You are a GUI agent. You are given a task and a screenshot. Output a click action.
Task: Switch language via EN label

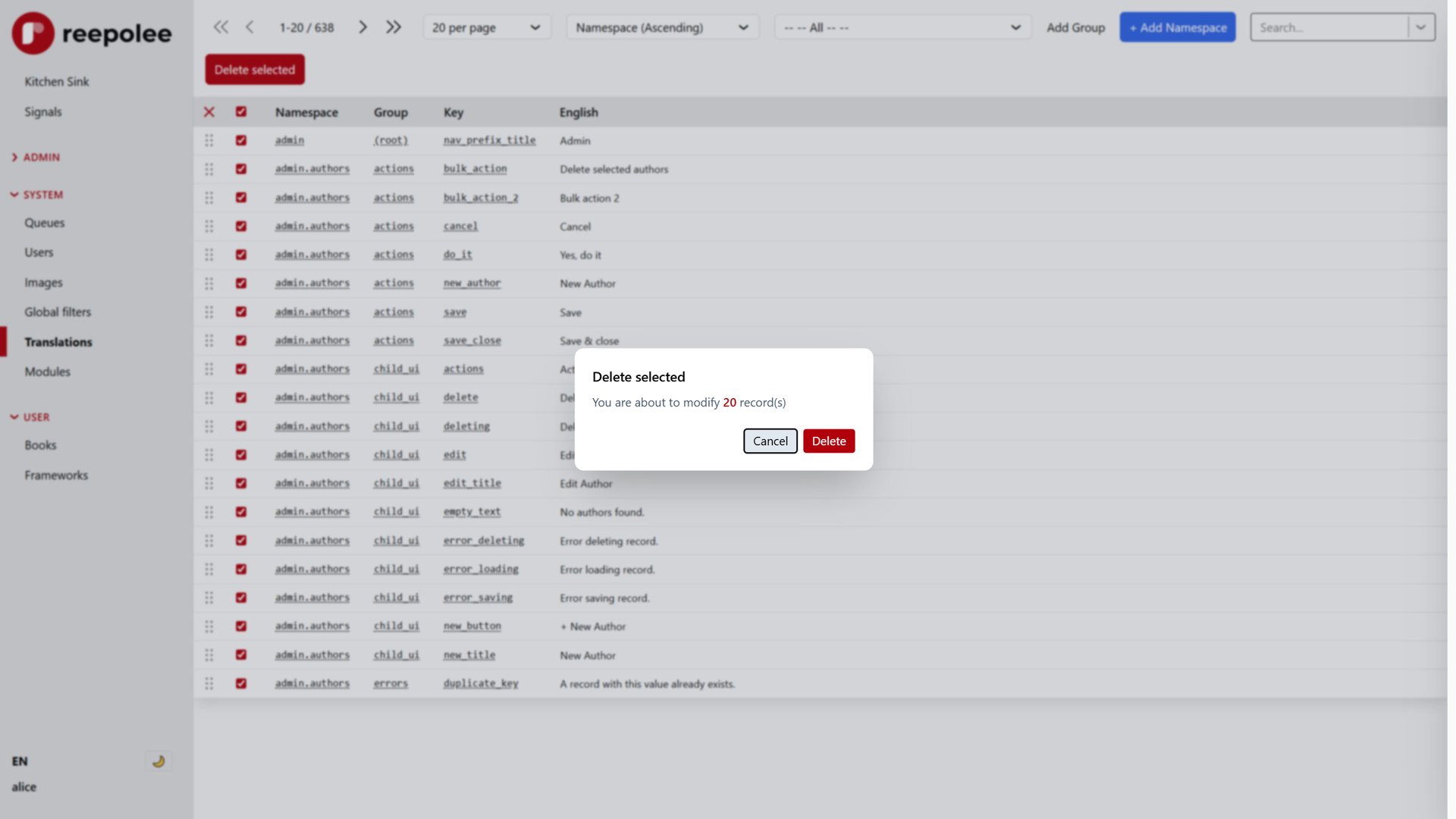click(20, 761)
